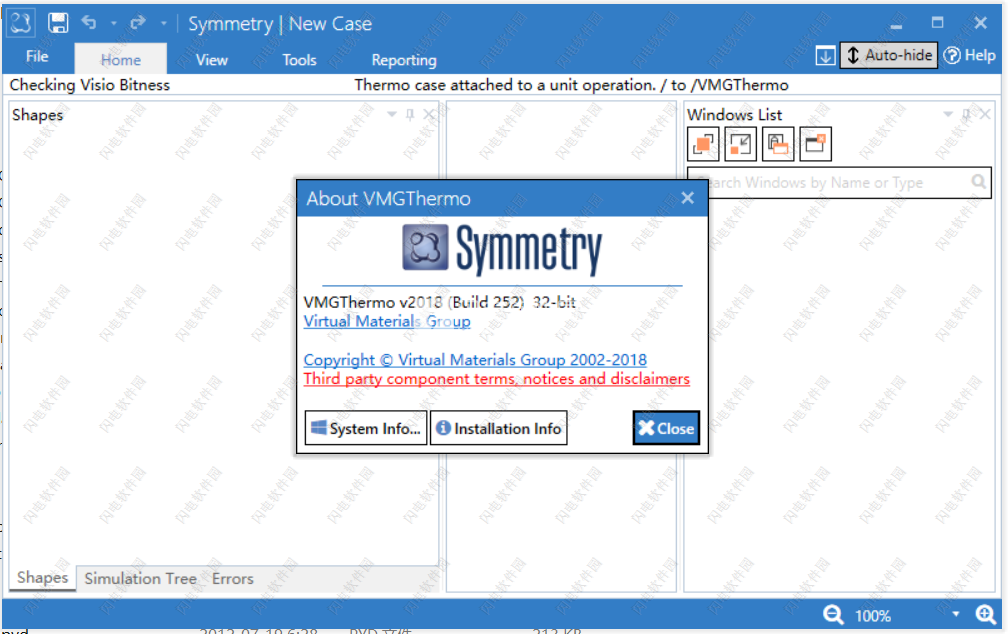Undo the last action

(89, 23)
